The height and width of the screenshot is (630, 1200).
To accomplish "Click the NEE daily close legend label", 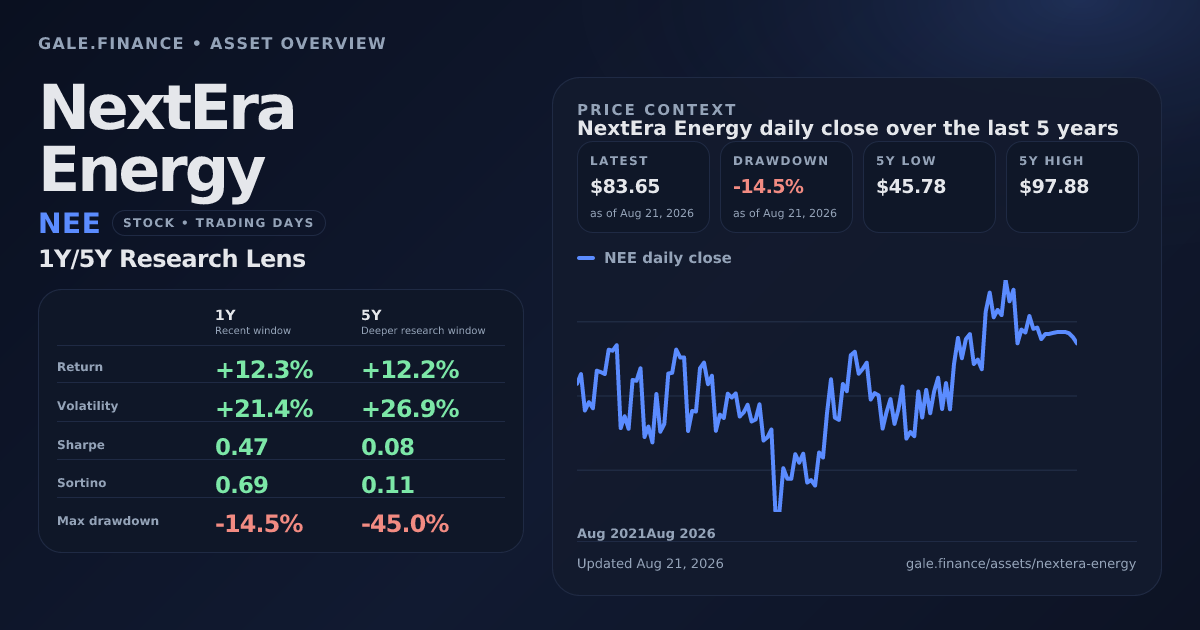I will tap(668, 258).
